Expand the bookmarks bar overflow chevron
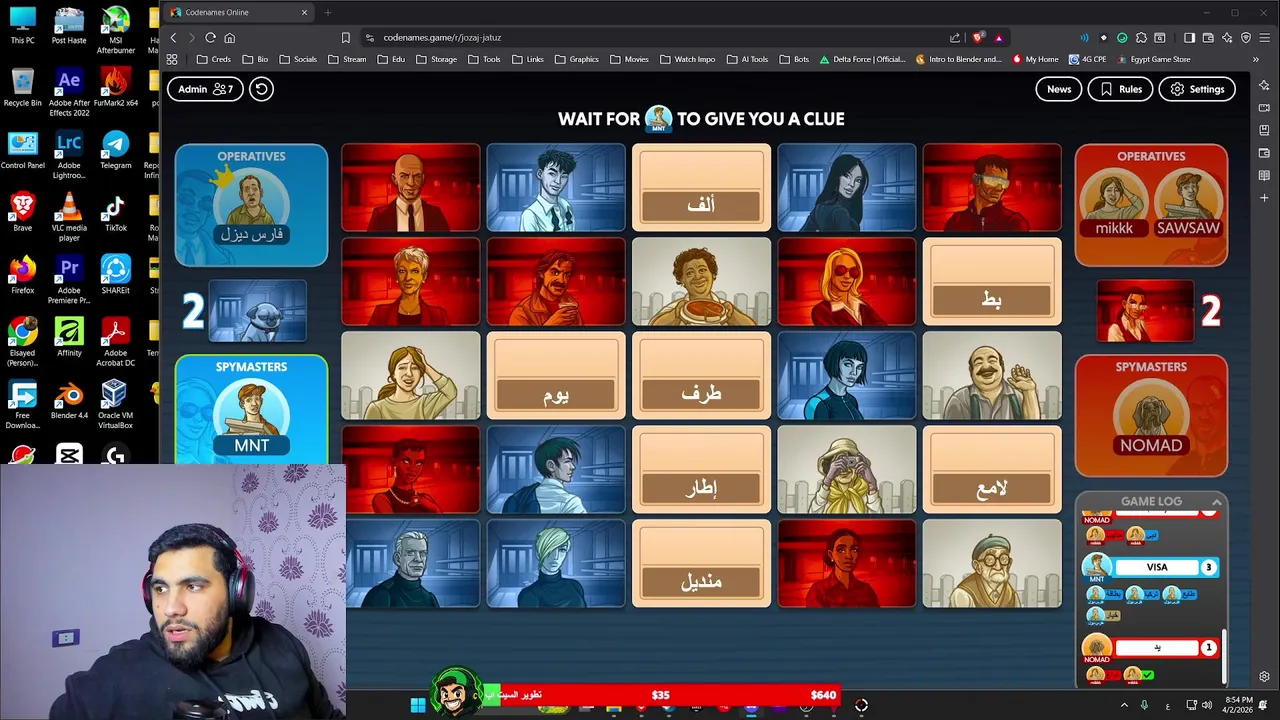Viewport: 1280px width, 720px height. [1256, 59]
